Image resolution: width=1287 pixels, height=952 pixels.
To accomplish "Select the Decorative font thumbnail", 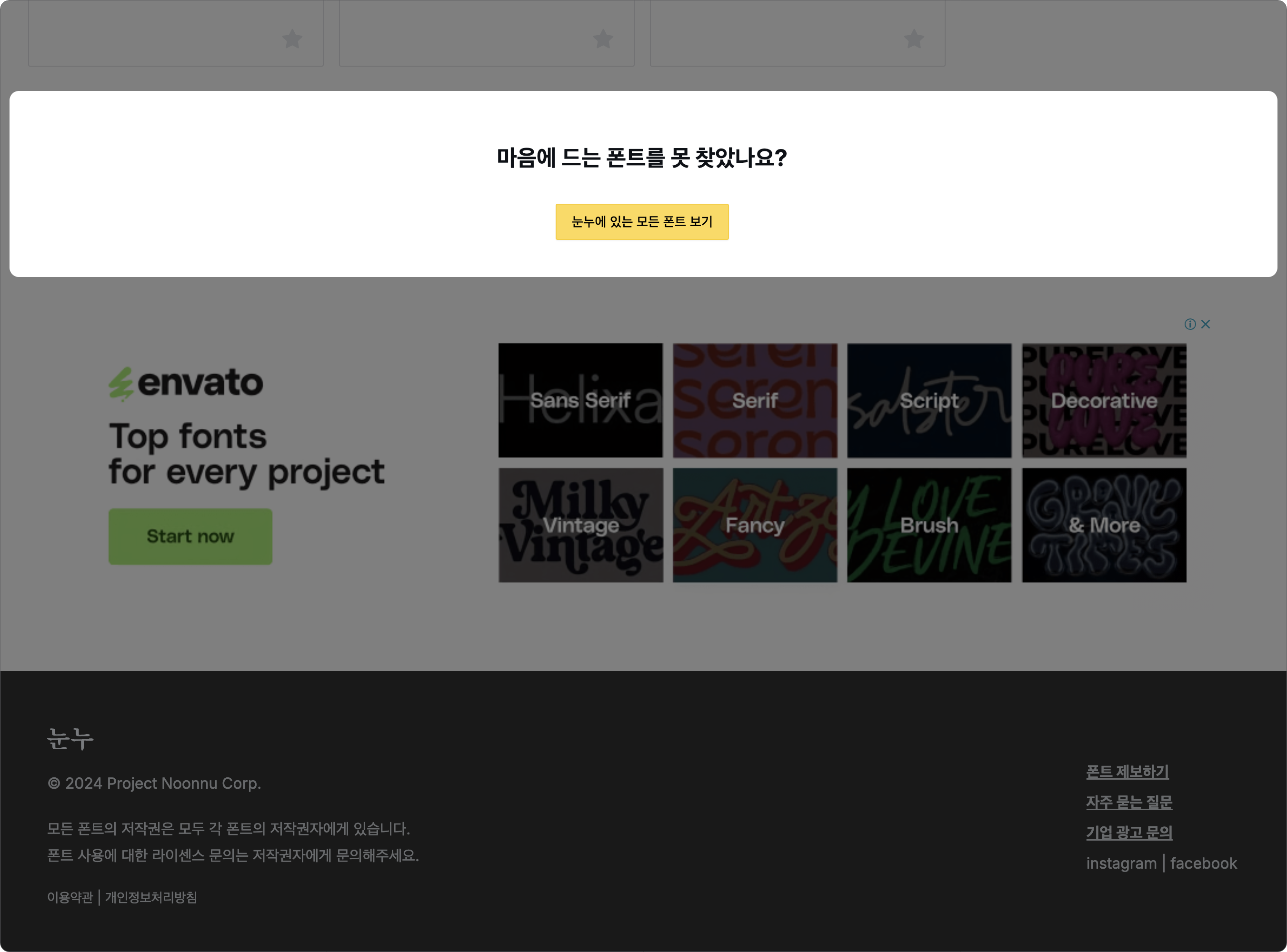I will click(x=1104, y=400).
